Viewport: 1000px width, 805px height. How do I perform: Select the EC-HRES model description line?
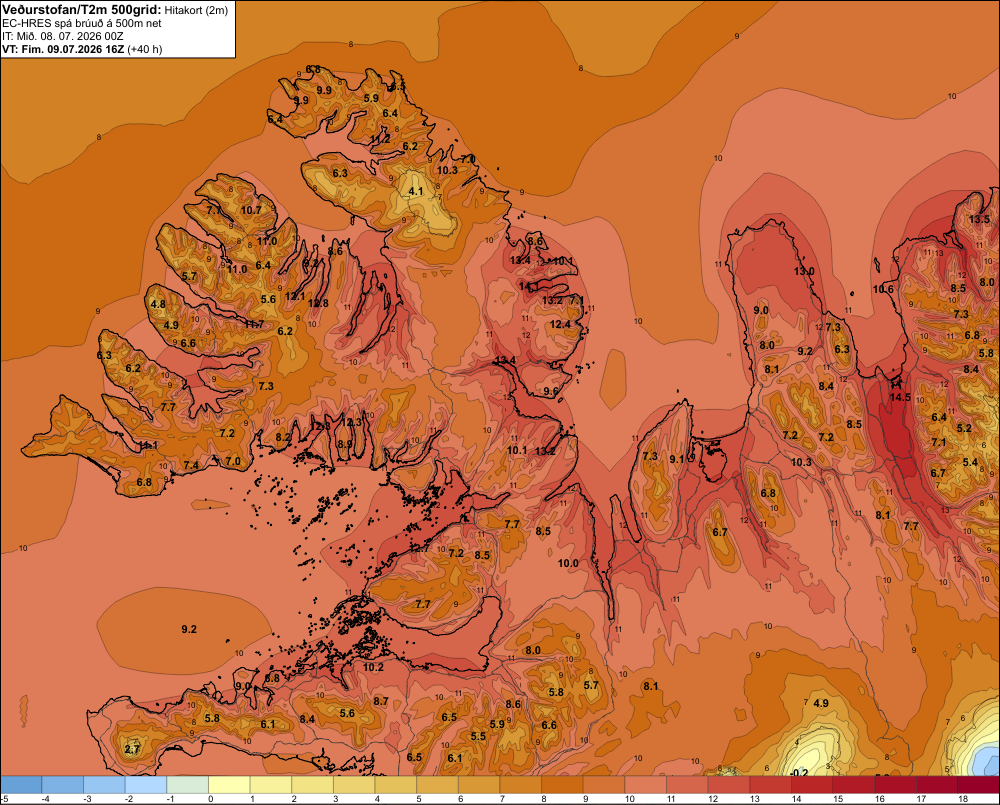tap(82, 24)
